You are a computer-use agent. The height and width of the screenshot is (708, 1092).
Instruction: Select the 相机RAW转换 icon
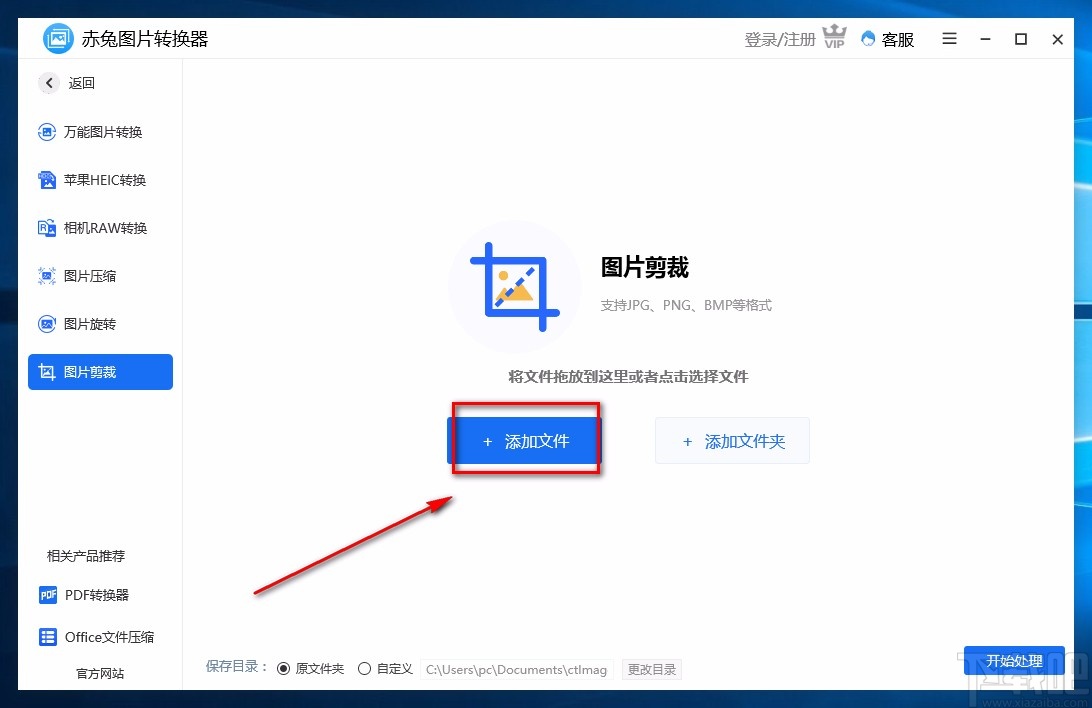pyautogui.click(x=45, y=228)
